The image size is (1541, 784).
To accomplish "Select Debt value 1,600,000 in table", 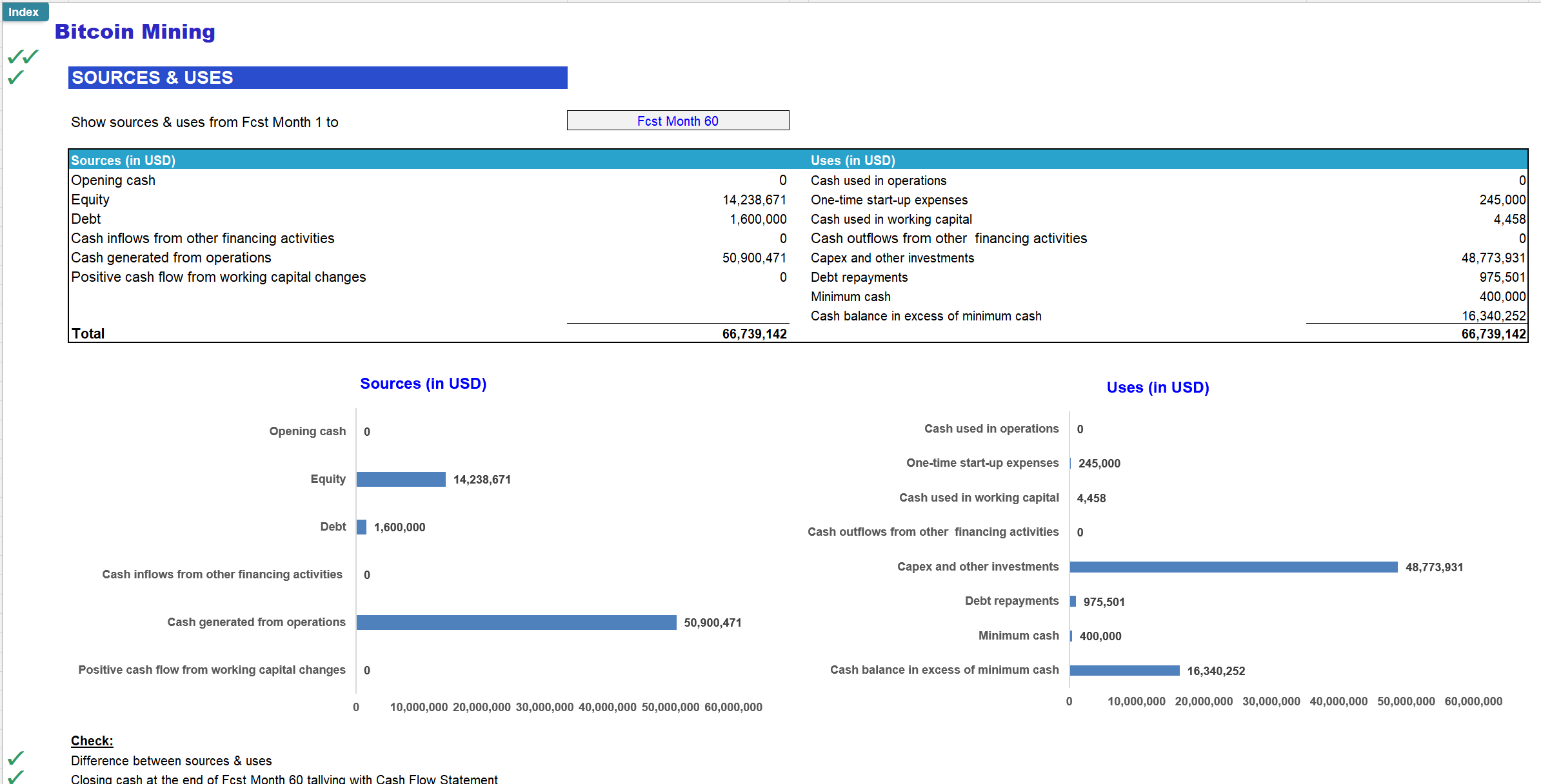I will (758, 219).
